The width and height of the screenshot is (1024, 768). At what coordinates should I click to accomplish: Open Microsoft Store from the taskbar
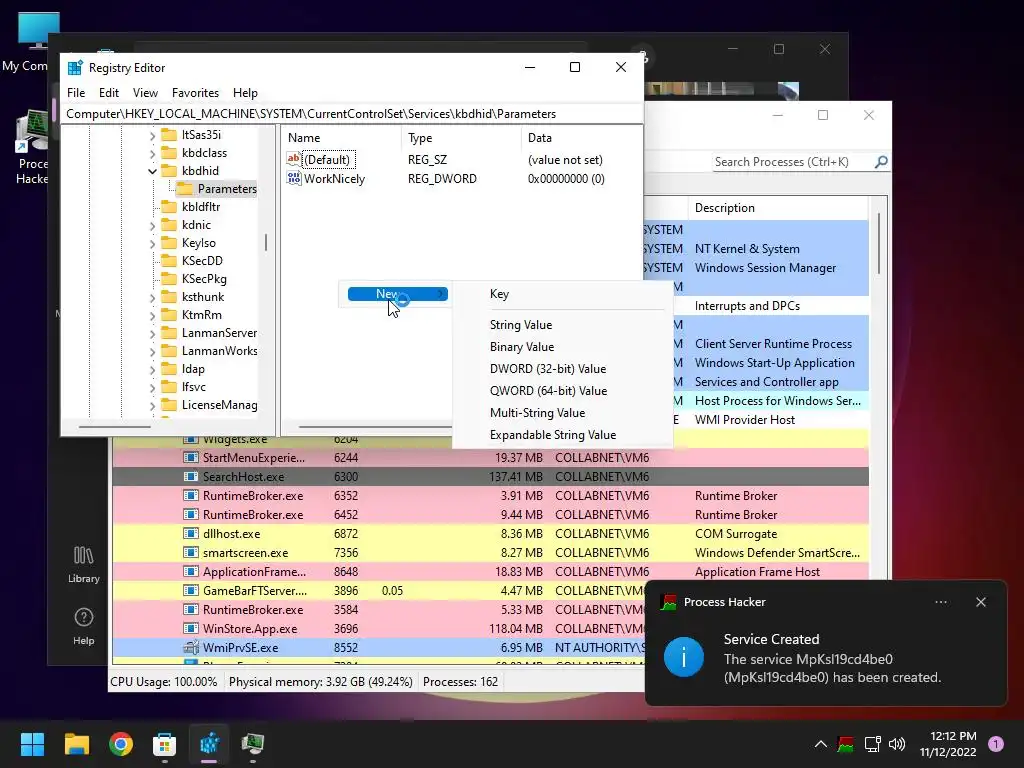click(x=165, y=744)
